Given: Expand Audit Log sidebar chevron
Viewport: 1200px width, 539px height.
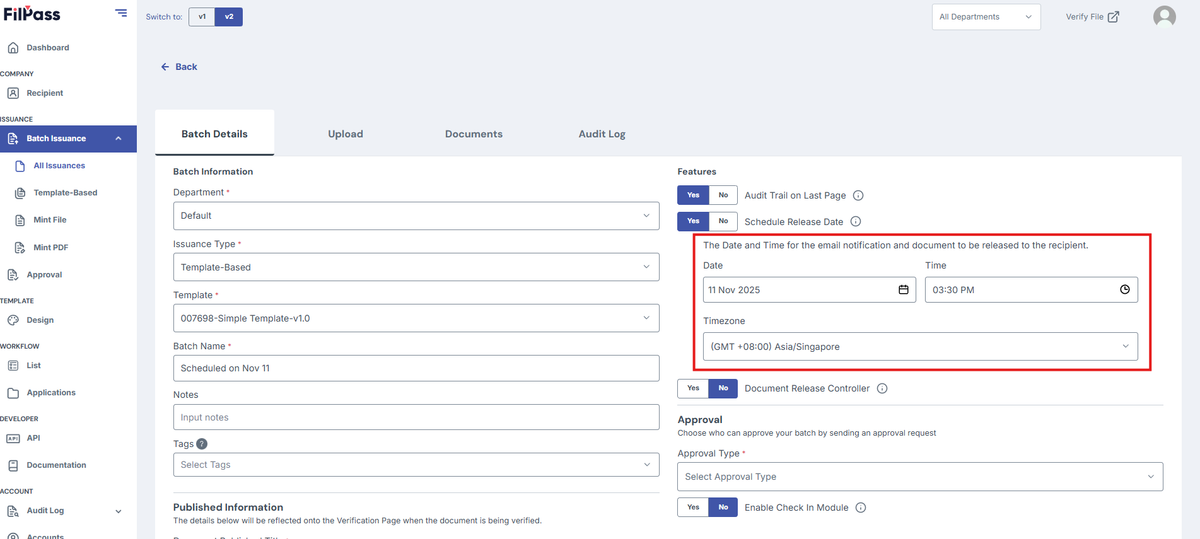Looking at the screenshot, I should coord(118,511).
